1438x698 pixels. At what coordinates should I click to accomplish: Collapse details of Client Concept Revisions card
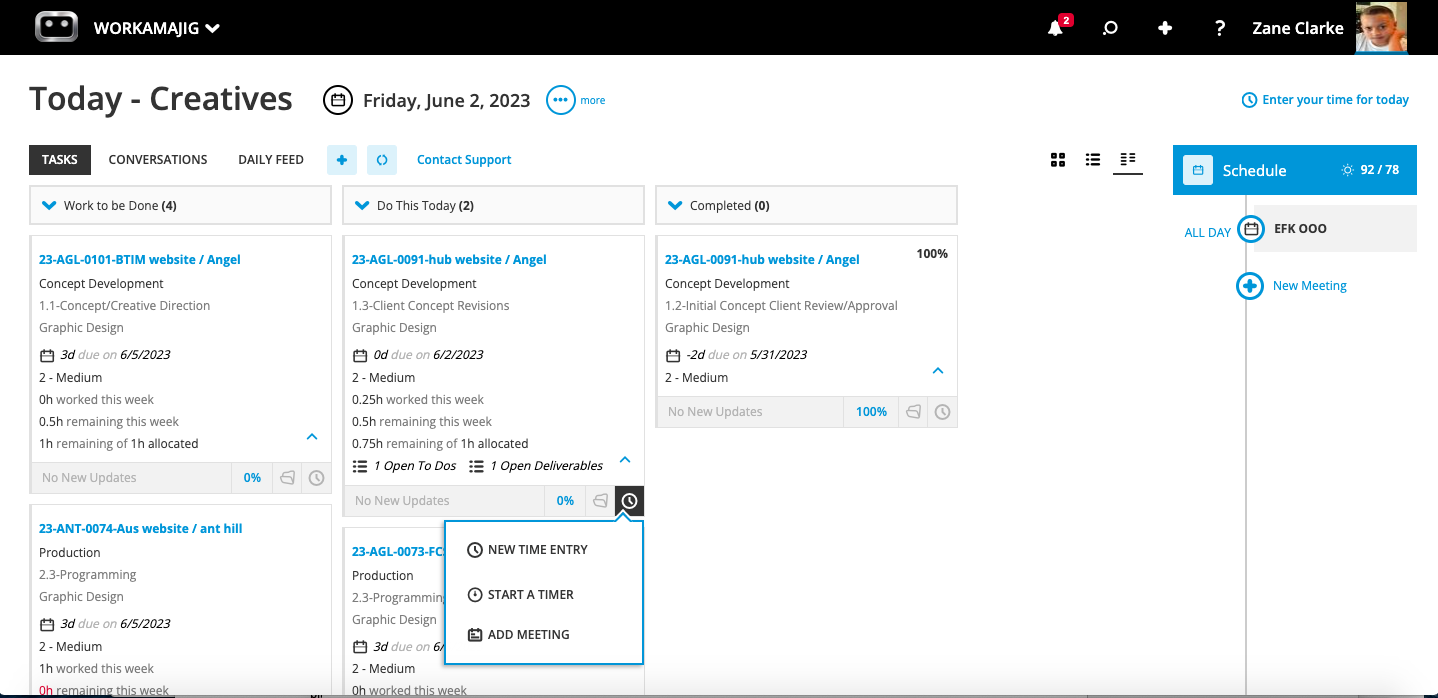[x=625, y=460]
